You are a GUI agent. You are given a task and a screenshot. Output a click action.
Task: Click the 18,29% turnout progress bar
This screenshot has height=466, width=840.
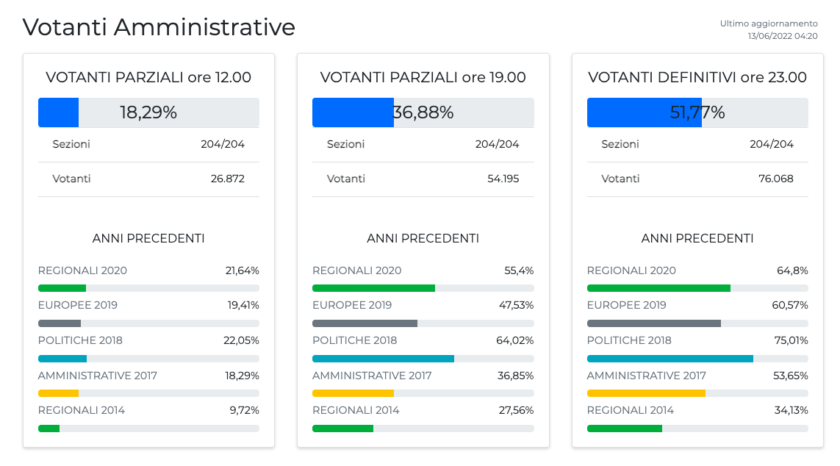[148, 112]
